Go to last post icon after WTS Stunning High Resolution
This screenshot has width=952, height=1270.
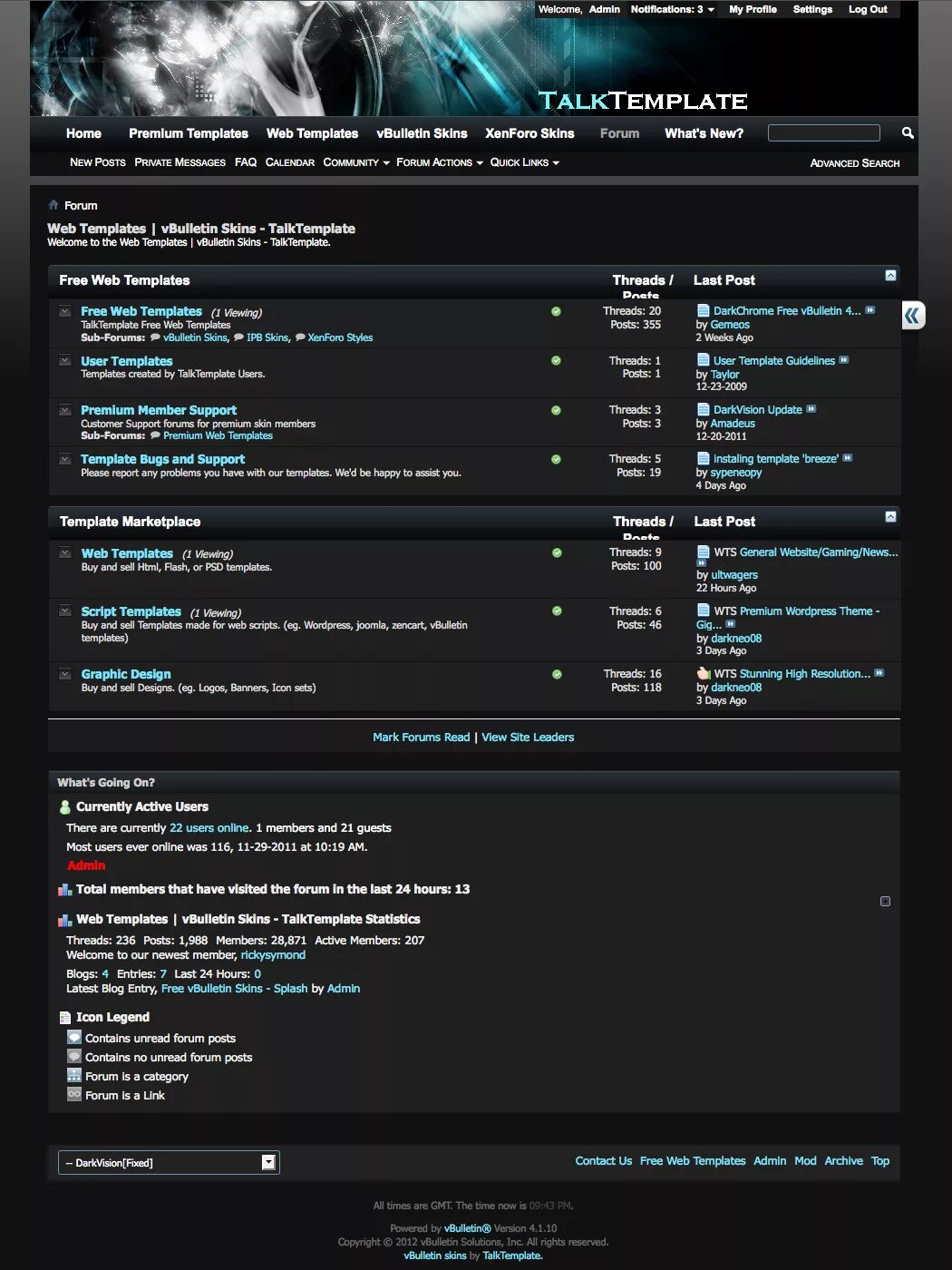pyautogui.click(x=879, y=673)
